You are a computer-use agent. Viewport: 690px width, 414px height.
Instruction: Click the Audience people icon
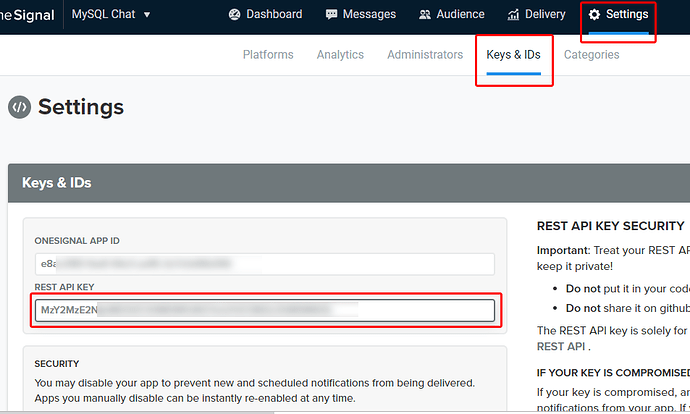pyautogui.click(x=426, y=15)
